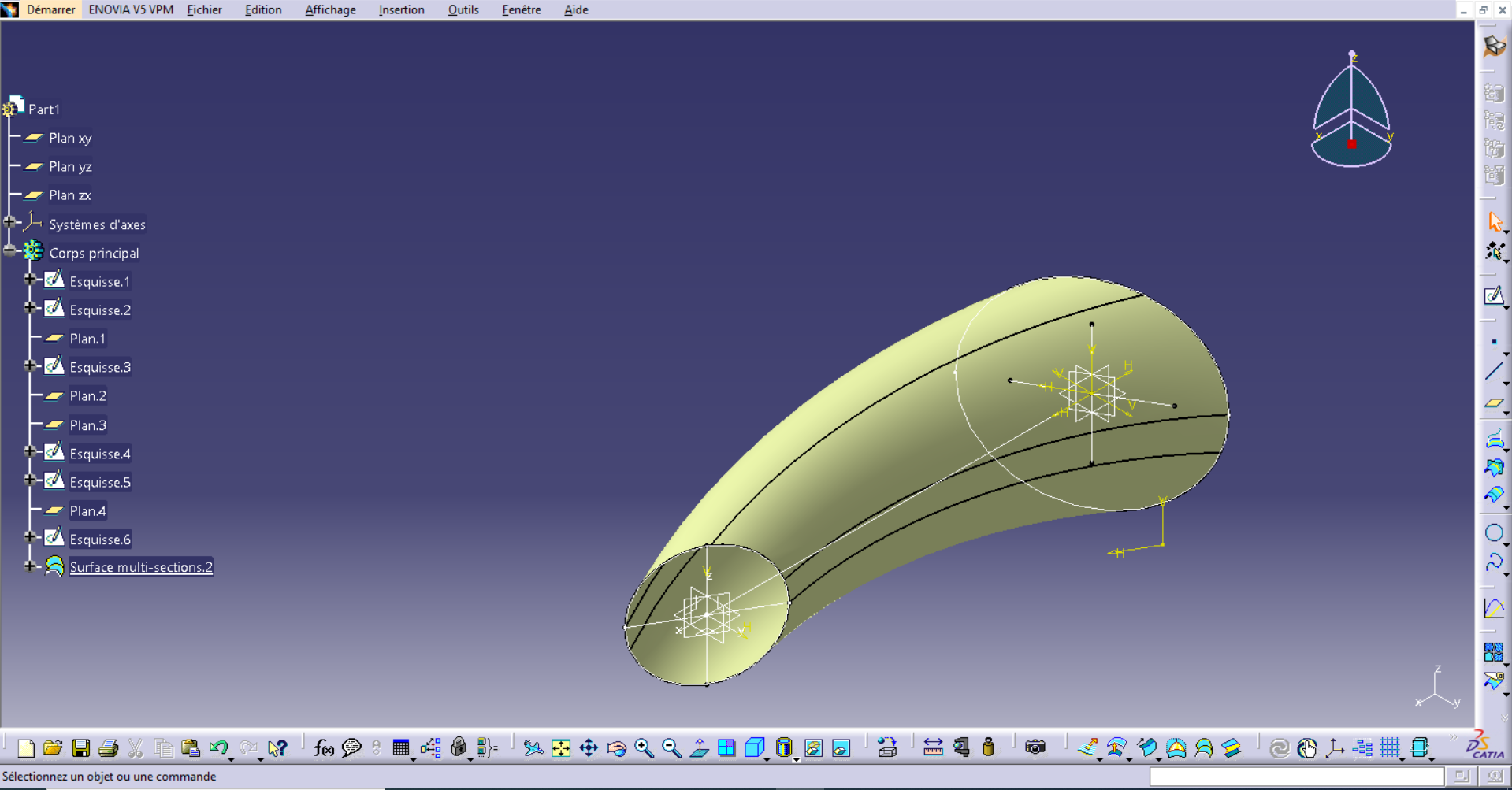Paste with the clipboard icon
1512x790 pixels.
tap(191, 747)
